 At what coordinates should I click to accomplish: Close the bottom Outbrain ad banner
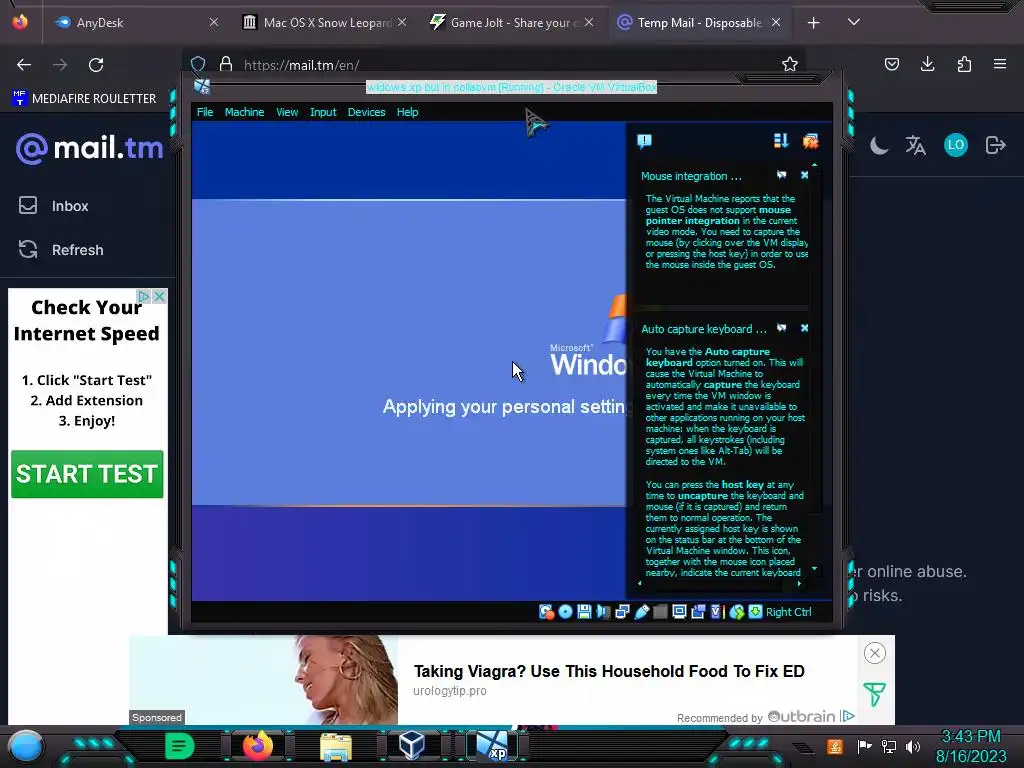click(x=874, y=653)
